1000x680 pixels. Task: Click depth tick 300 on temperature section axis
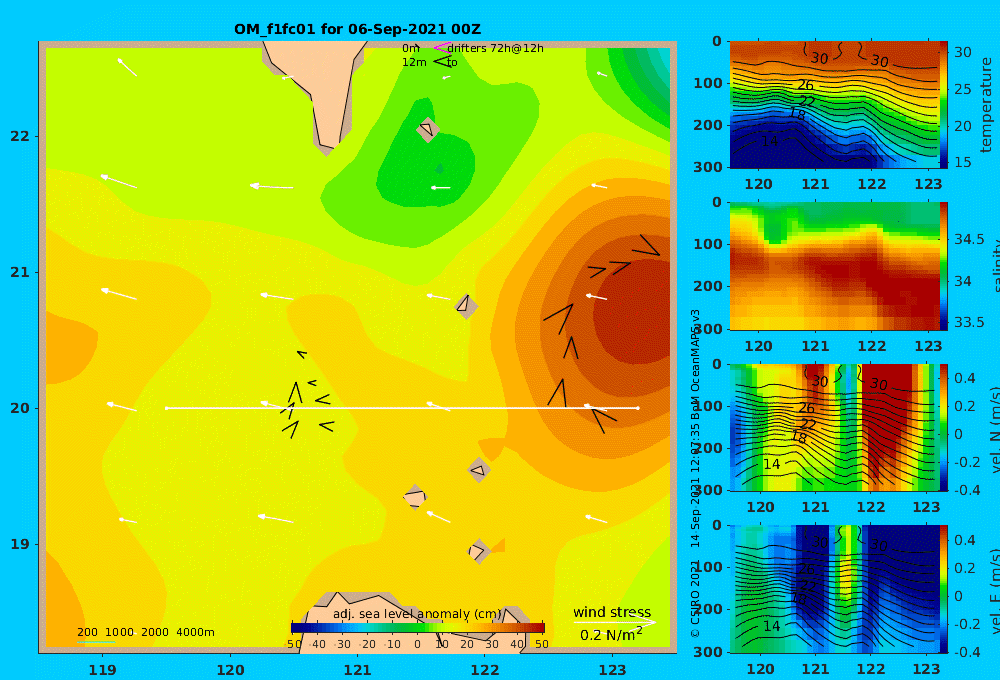coord(708,167)
